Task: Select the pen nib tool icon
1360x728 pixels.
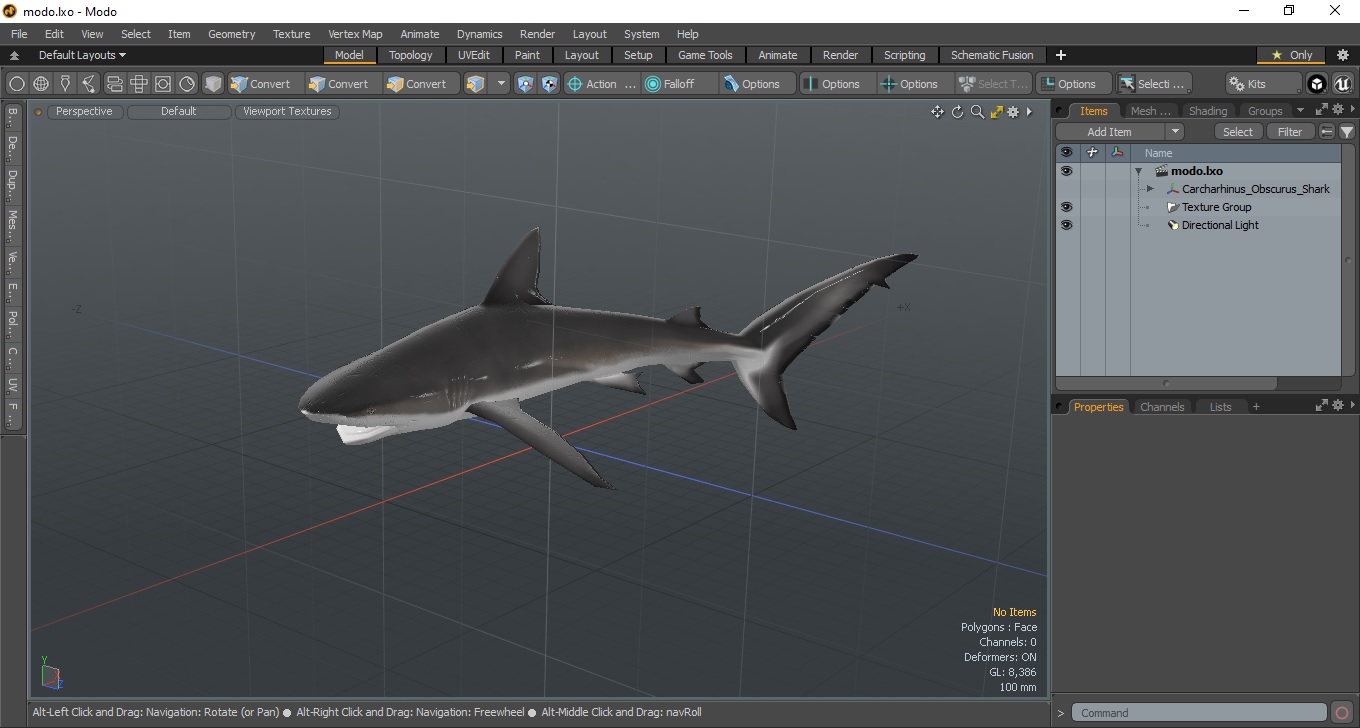Action: click(65, 84)
